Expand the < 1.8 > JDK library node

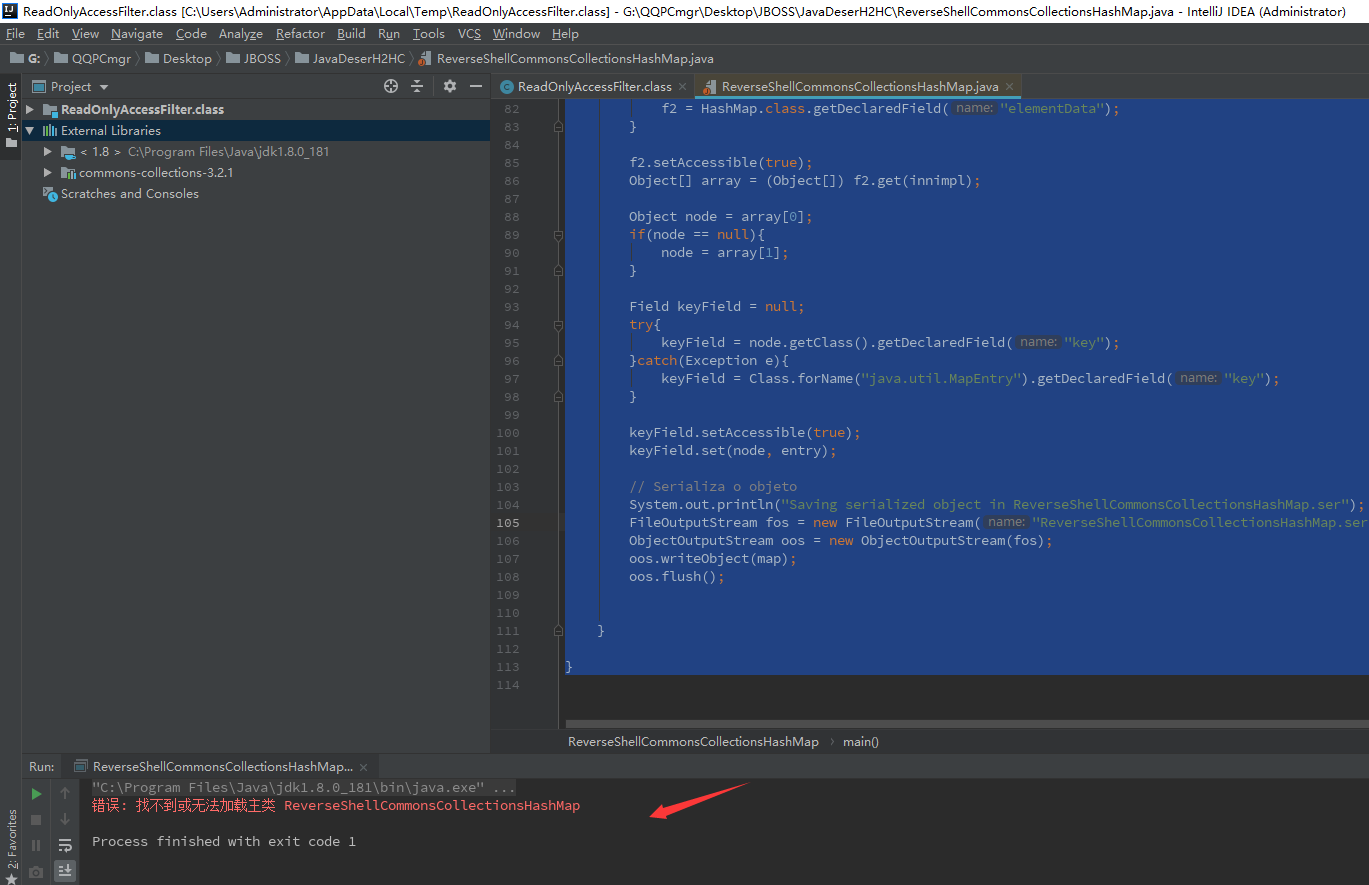click(x=47, y=152)
